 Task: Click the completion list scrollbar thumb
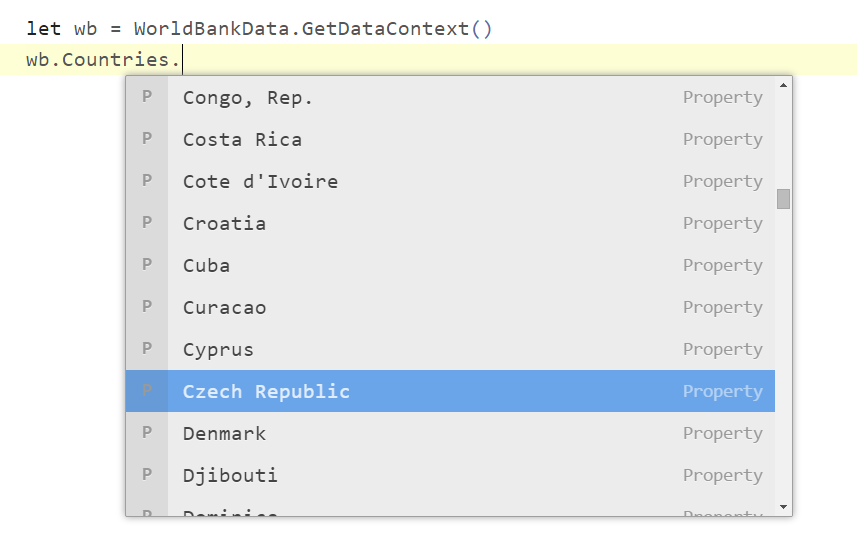(783, 199)
